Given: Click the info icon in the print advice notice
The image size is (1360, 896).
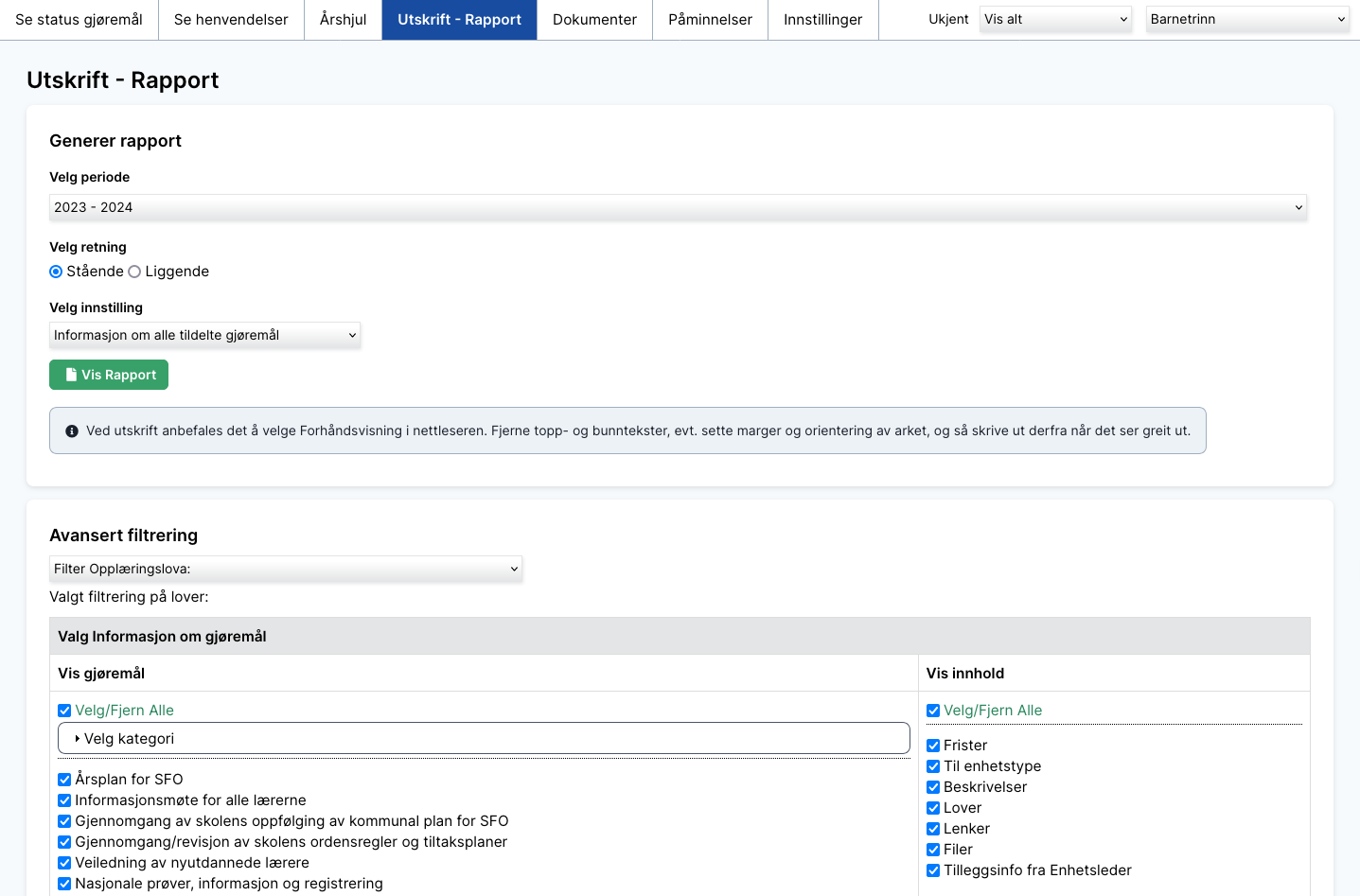Looking at the screenshot, I should (x=72, y=431).
